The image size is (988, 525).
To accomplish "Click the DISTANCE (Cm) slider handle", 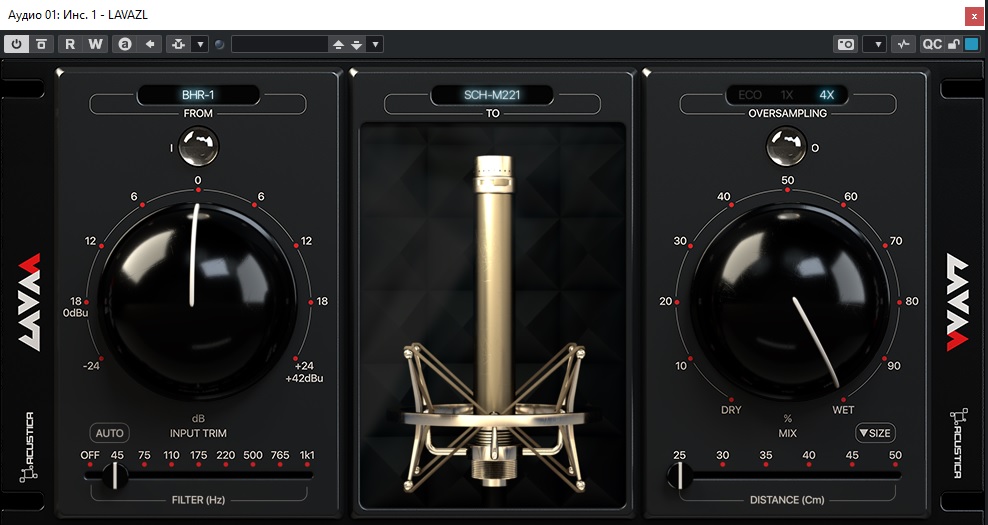I will point(680,475).
